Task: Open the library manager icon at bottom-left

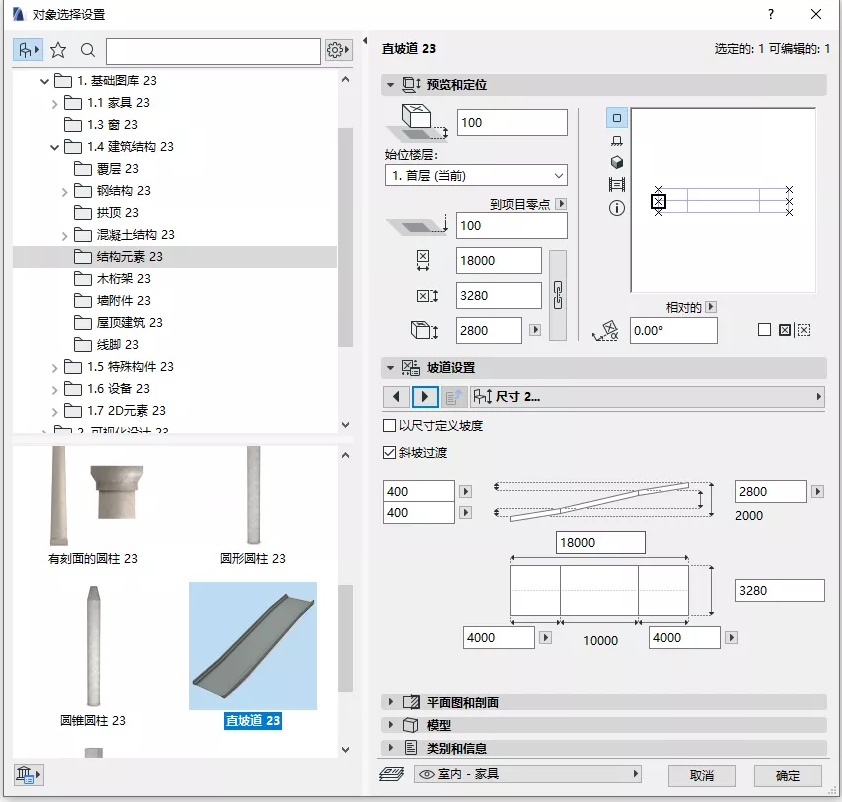Action: pos(28,775)
